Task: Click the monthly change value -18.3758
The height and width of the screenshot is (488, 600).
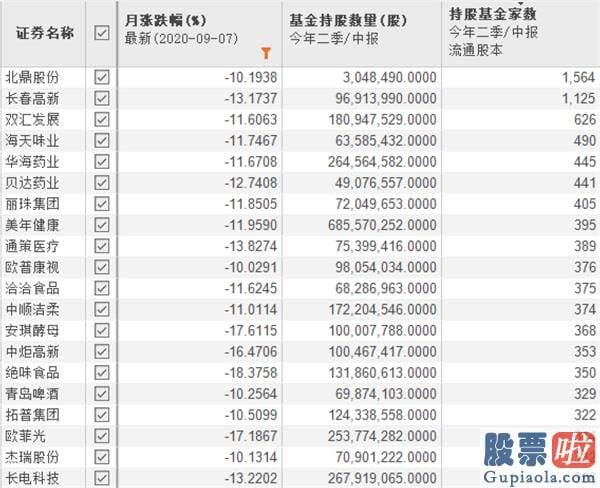Action: [x=251, y=372]
